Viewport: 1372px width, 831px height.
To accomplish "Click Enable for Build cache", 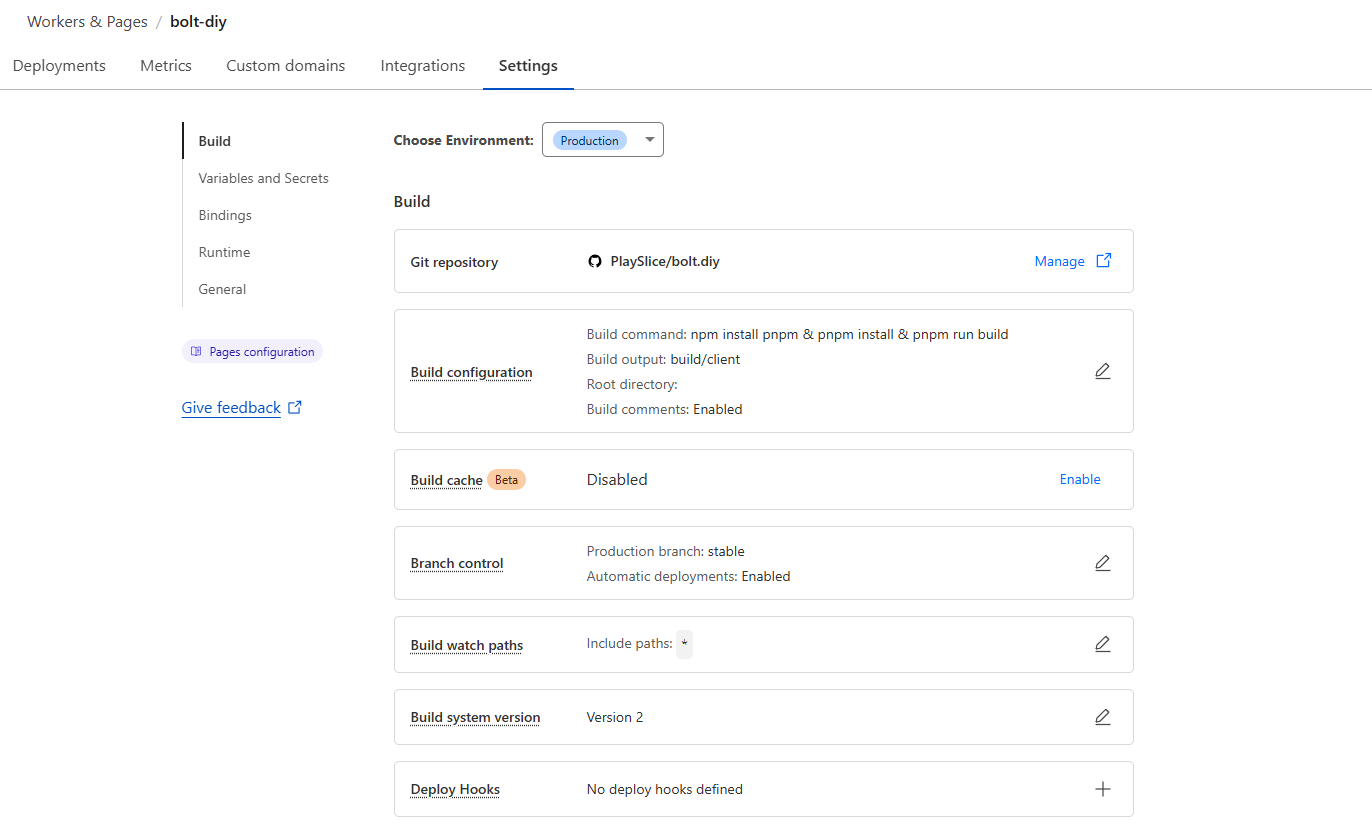I will (x=1080, y=479).
